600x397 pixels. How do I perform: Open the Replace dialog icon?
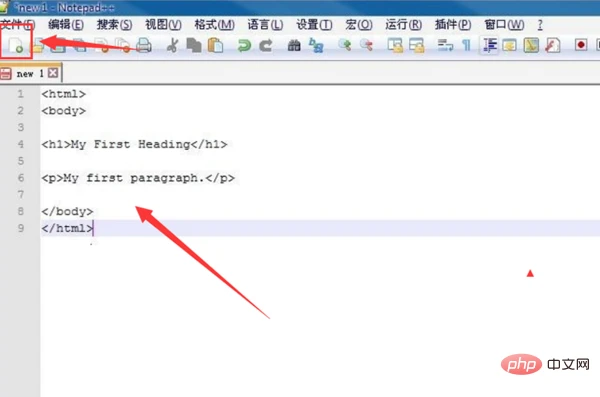[316, 46]
